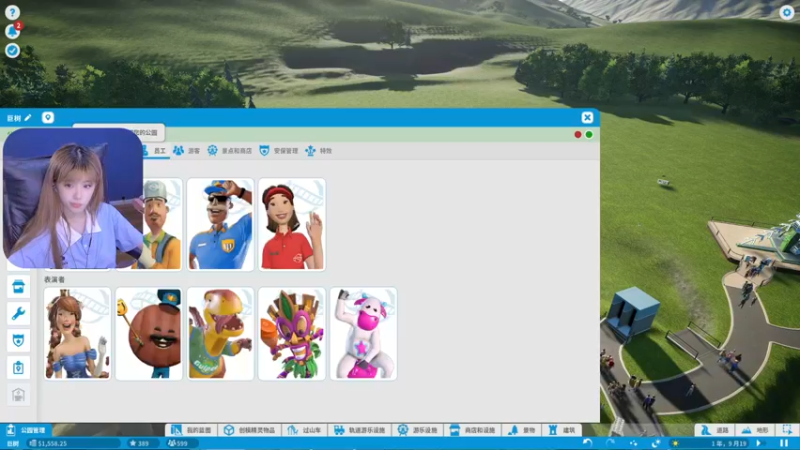
Task: Switch to the 安保管理 security management tab
Action: 279,151
